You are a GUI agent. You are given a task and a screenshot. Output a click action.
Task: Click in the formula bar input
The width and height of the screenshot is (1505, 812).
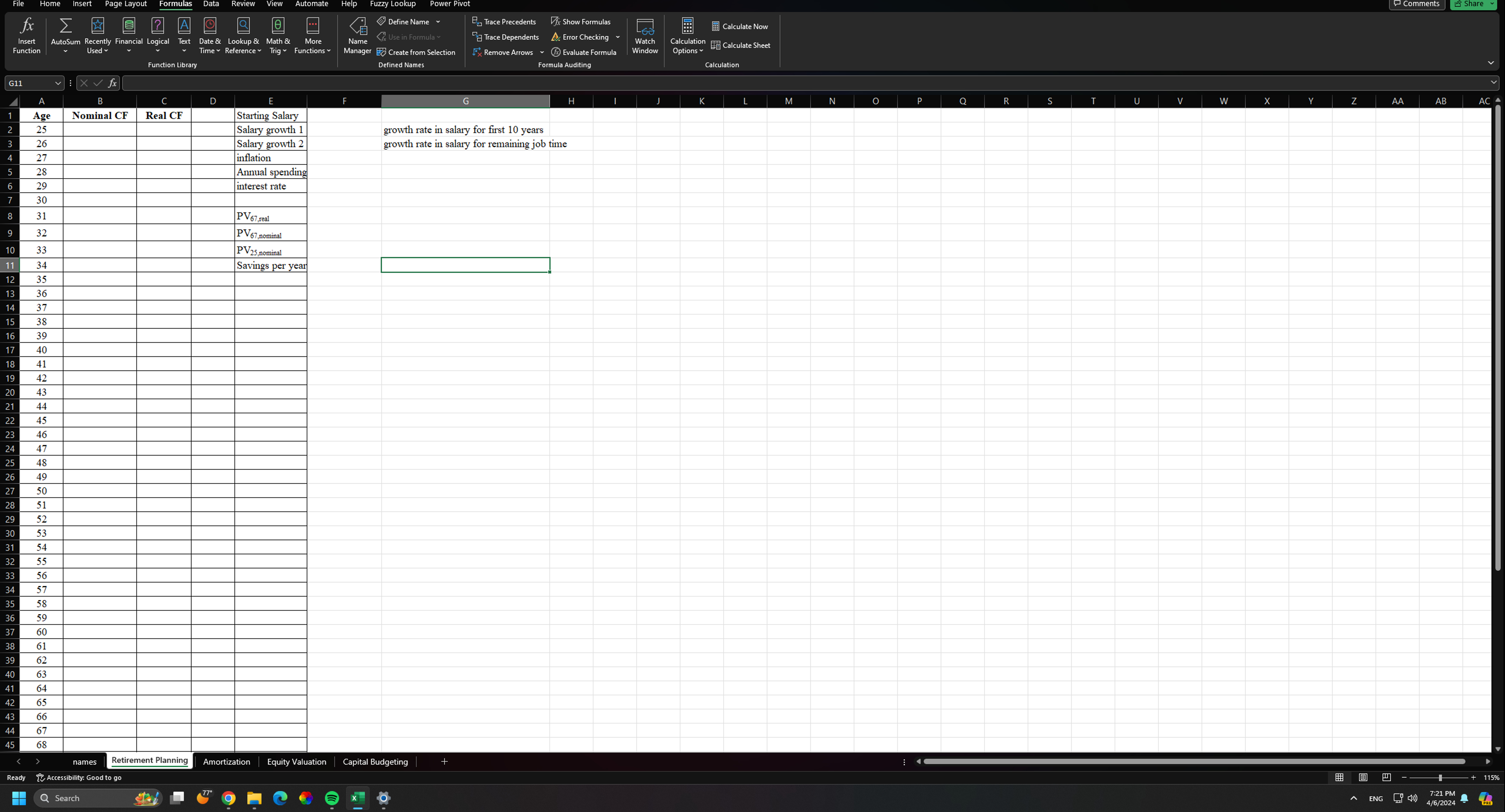(805, 83)
